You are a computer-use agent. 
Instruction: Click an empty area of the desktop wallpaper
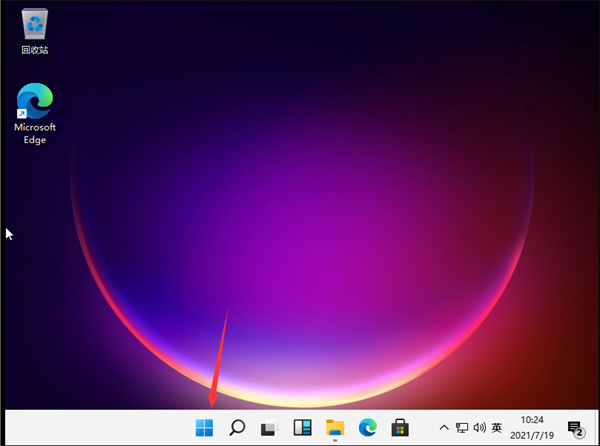pos(300,200)
